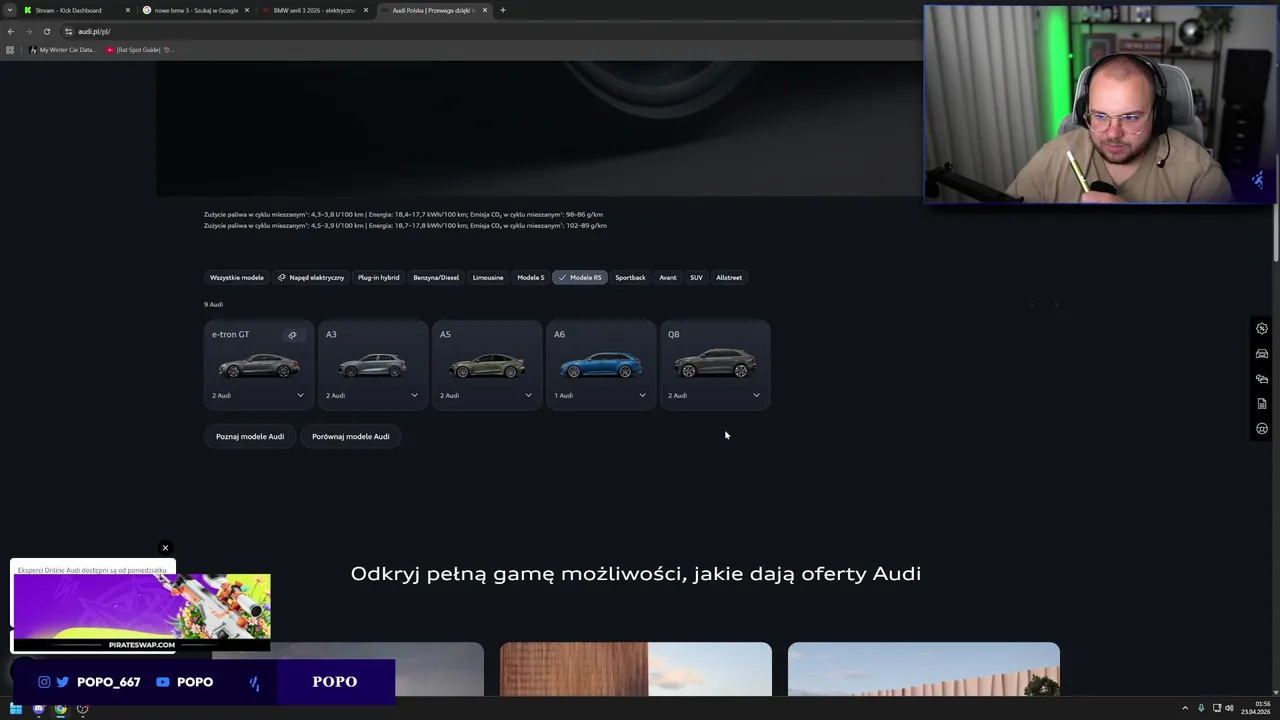Click the Q8 car image

(x=714, y=364)
